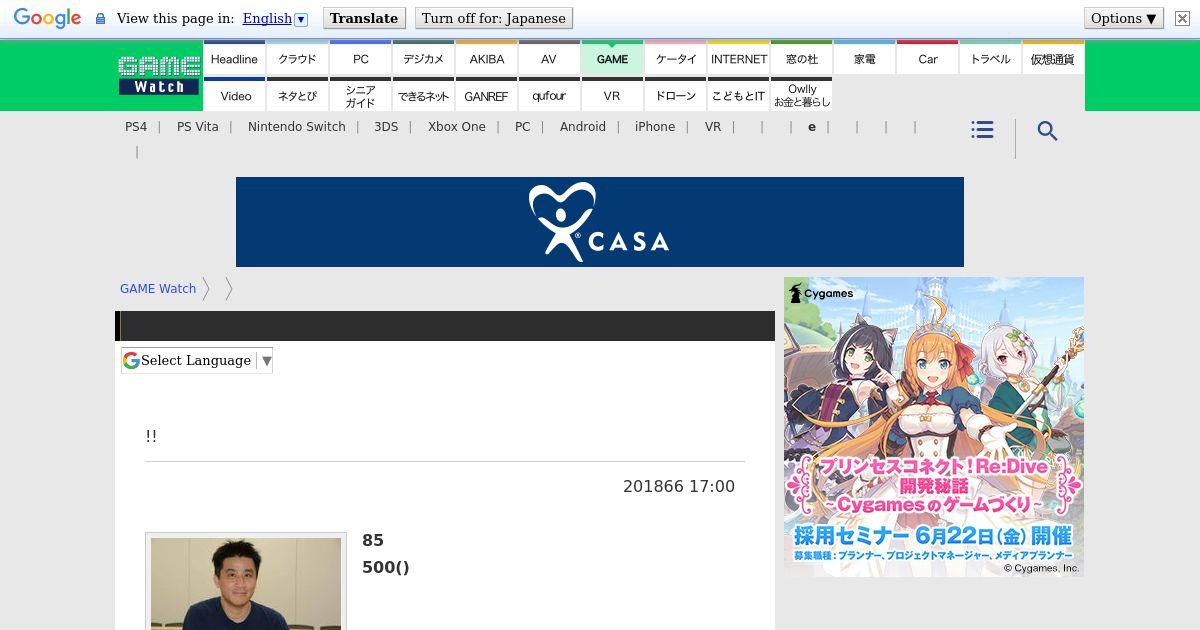The width and height of the screenshot is (1200, 630).
Task: Click the Translate button
Action: (364, 18)
